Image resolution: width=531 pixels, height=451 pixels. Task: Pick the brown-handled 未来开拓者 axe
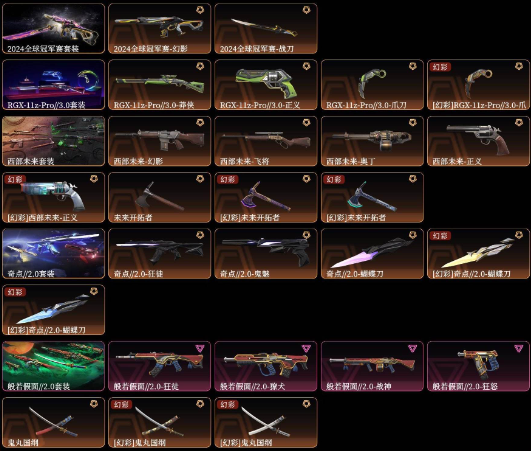tap(160, 197)
